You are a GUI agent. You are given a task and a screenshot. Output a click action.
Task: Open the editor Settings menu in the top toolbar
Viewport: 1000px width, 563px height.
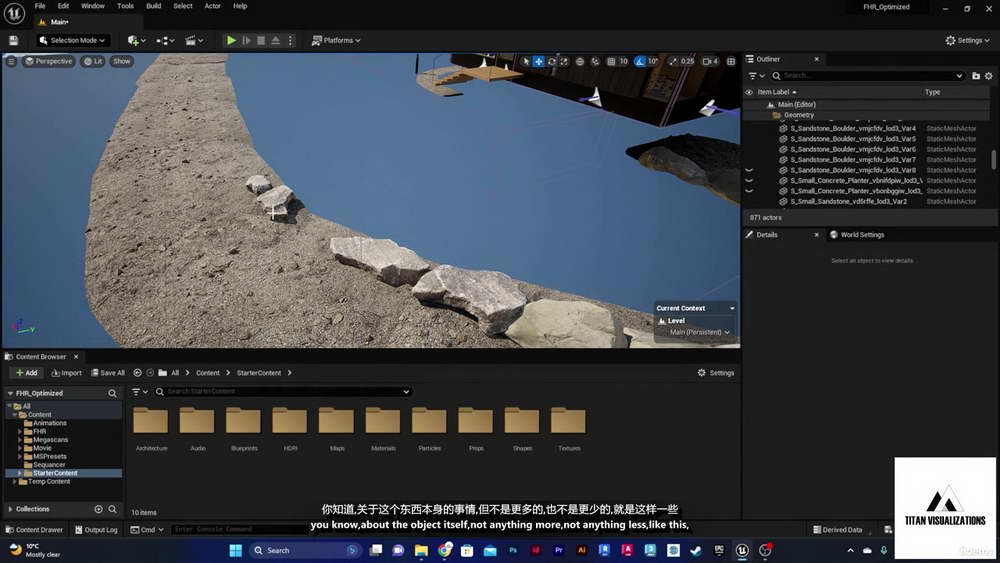(x=967, y=40)
